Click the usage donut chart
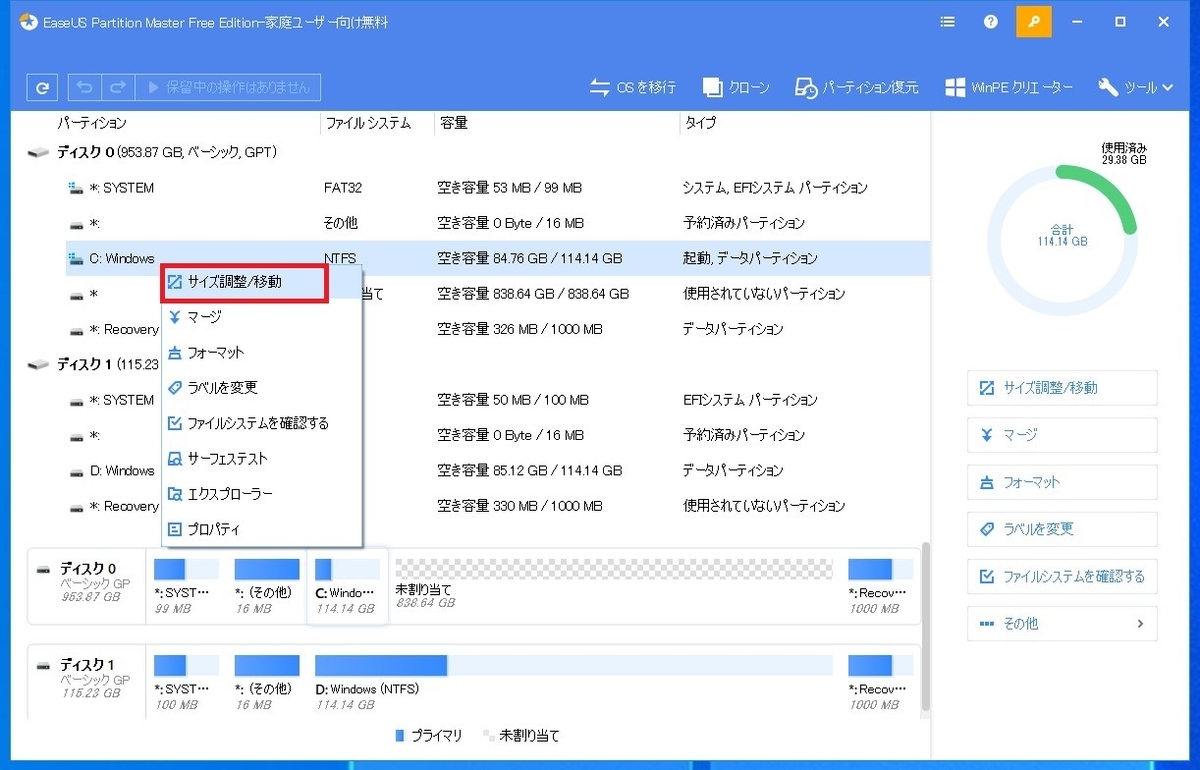Screen dimensions: 1200x770 (1062, 241)
